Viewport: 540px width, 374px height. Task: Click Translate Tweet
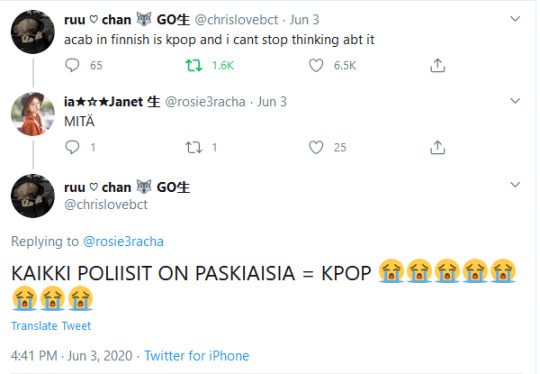coord(51,326)
